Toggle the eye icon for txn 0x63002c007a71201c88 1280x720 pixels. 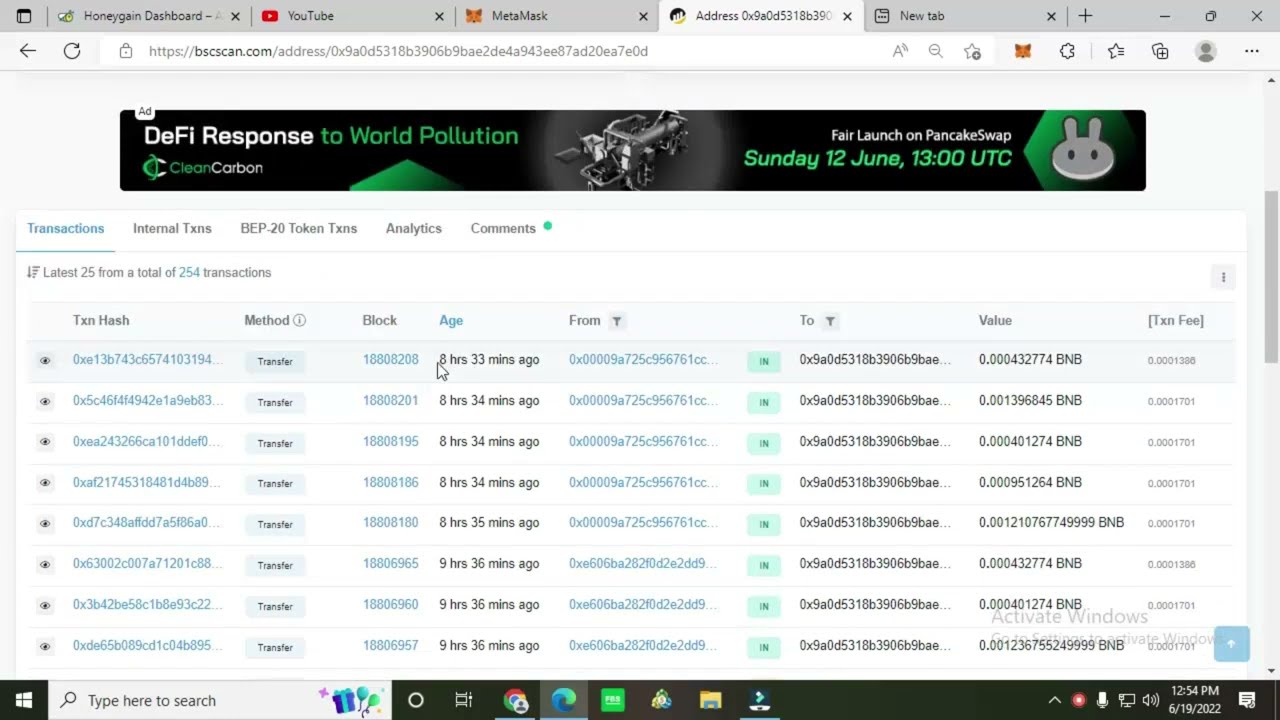click(x=45, y=564)
